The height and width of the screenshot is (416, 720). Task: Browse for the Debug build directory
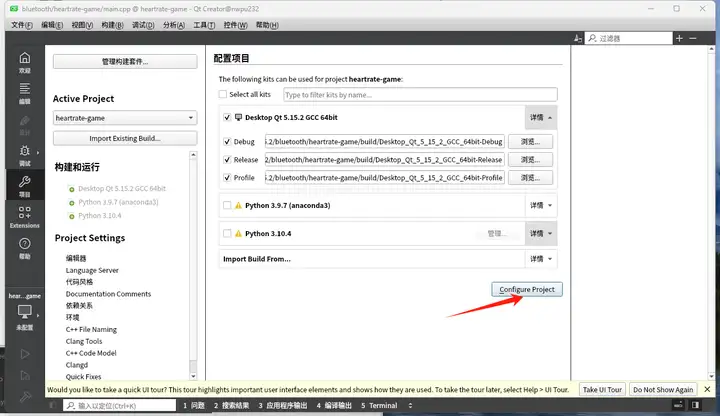click(530, 141)
